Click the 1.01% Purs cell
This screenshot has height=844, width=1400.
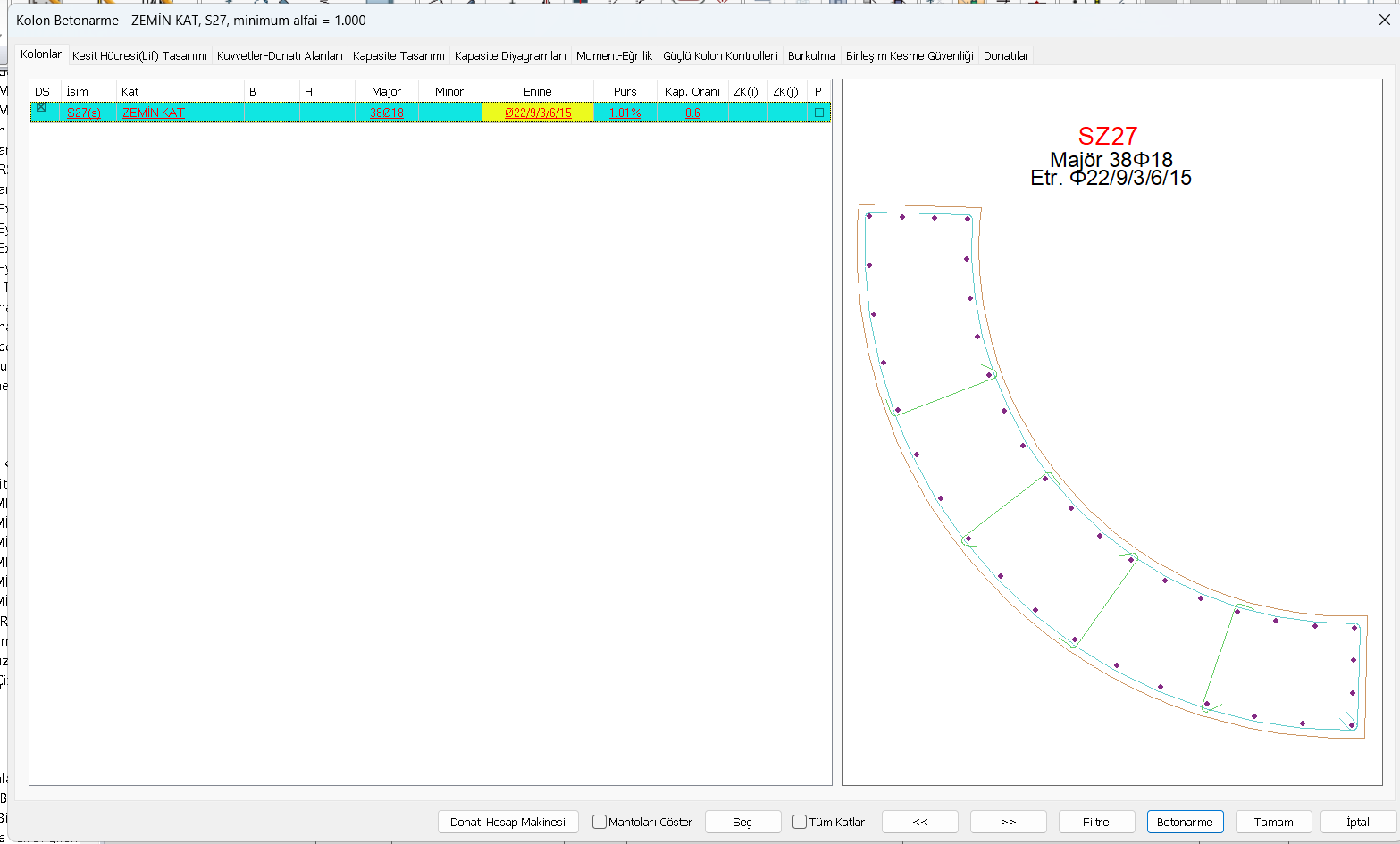625,113
